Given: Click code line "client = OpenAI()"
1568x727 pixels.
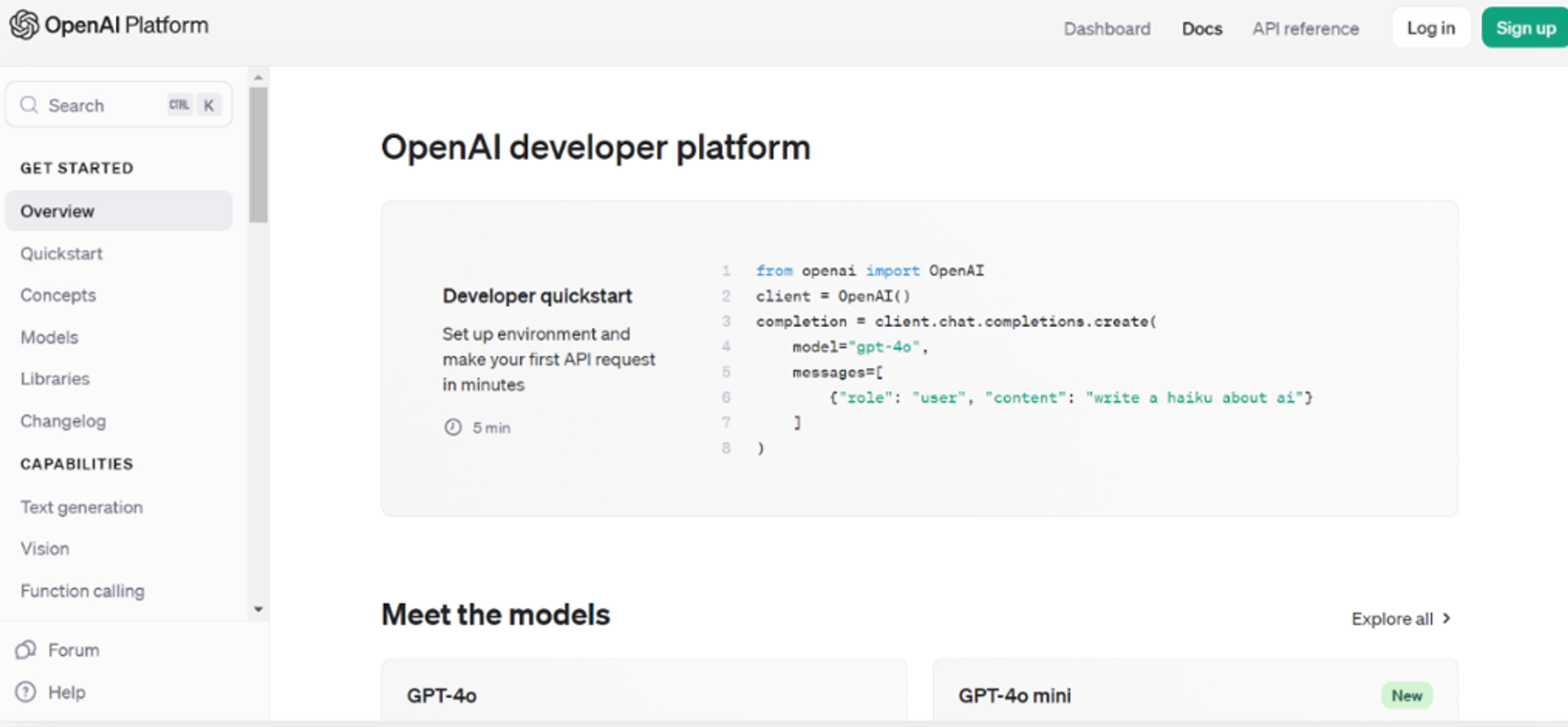Looking at the screenshot, I should [833, 297].
